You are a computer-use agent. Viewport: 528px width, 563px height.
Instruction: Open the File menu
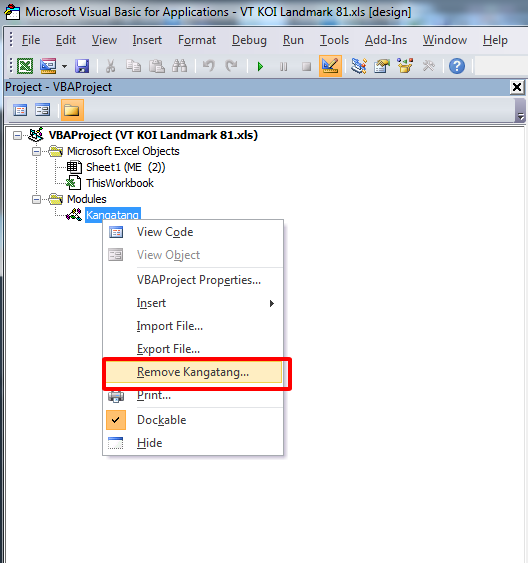click(x=31, y=40)
